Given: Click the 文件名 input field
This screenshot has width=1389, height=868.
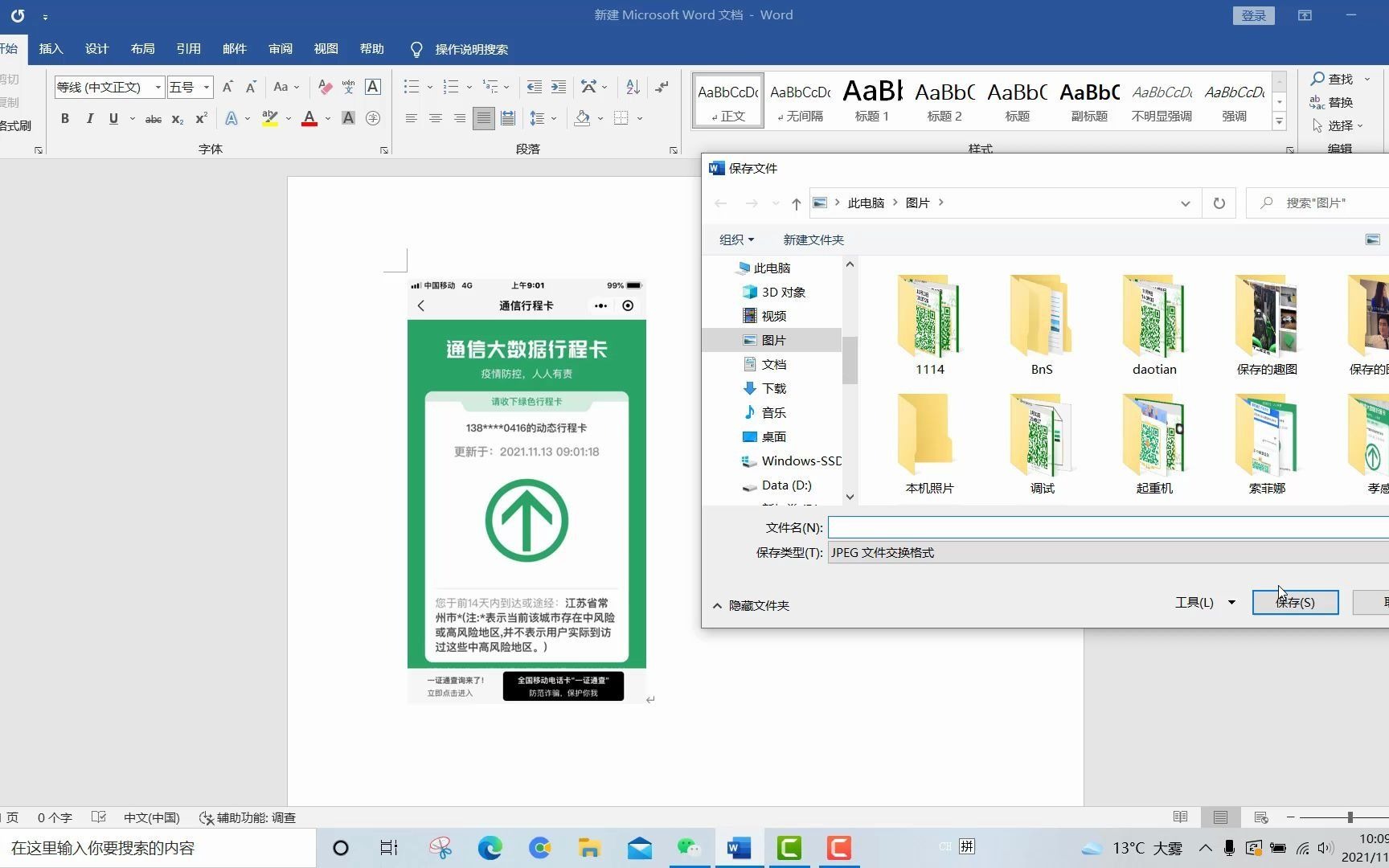Looking at the screenshot, I should click(1108, 527).
